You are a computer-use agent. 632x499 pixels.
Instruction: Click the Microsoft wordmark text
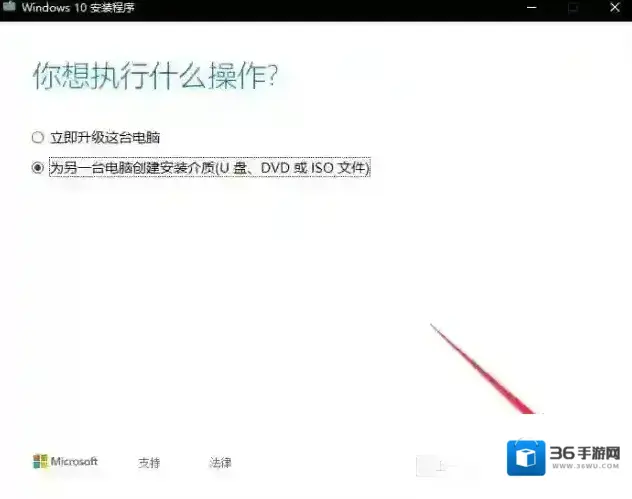(75, 462)
